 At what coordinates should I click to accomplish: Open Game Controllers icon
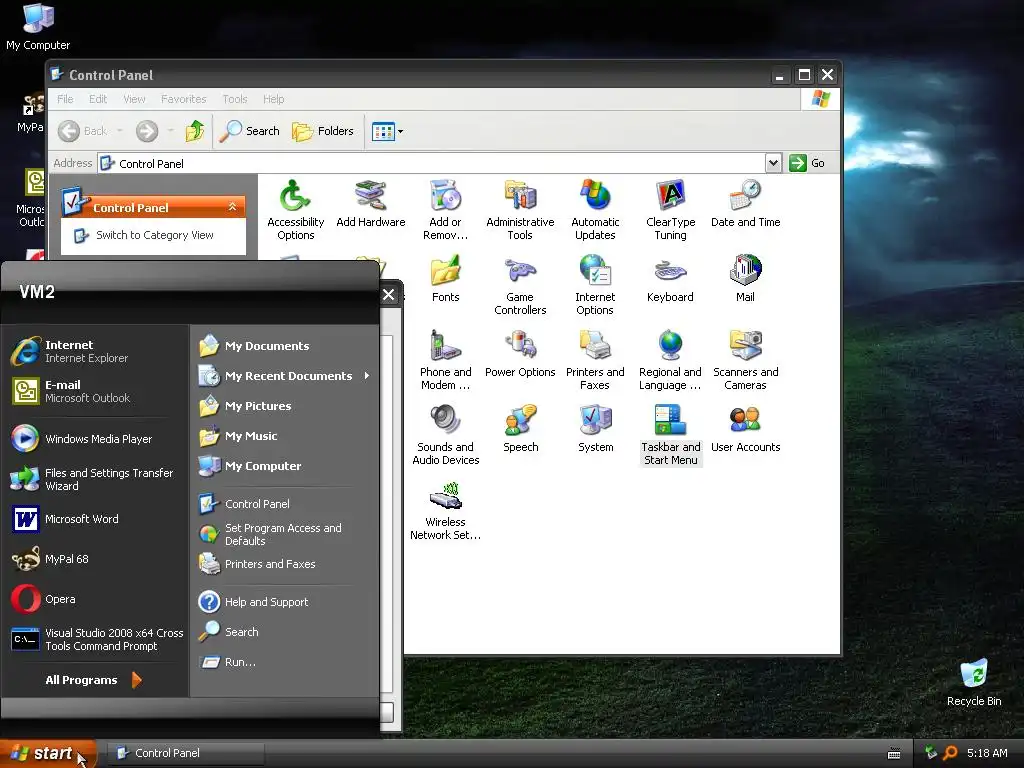(x=520, y=285)
